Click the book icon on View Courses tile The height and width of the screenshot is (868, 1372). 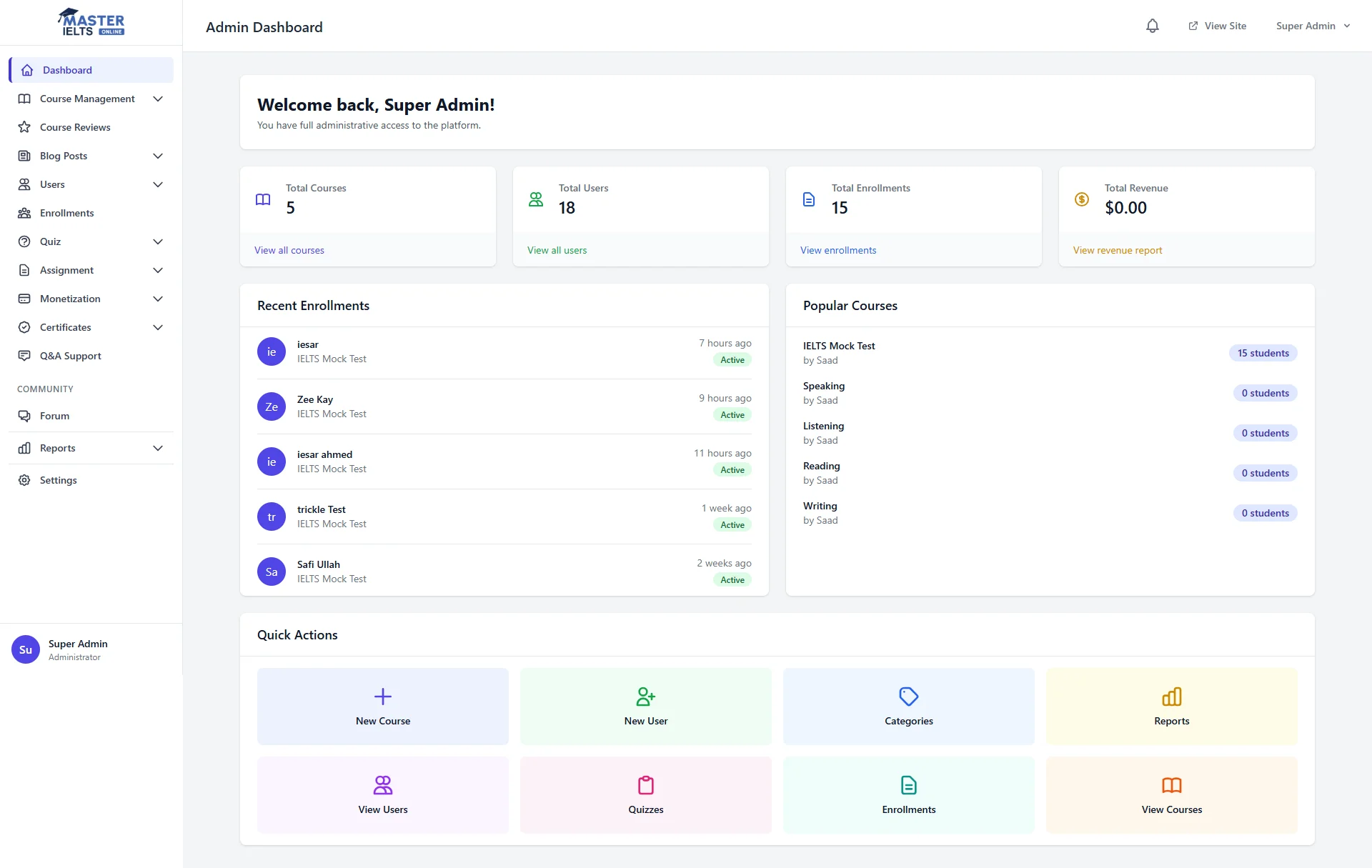(x=1172, y=785)
